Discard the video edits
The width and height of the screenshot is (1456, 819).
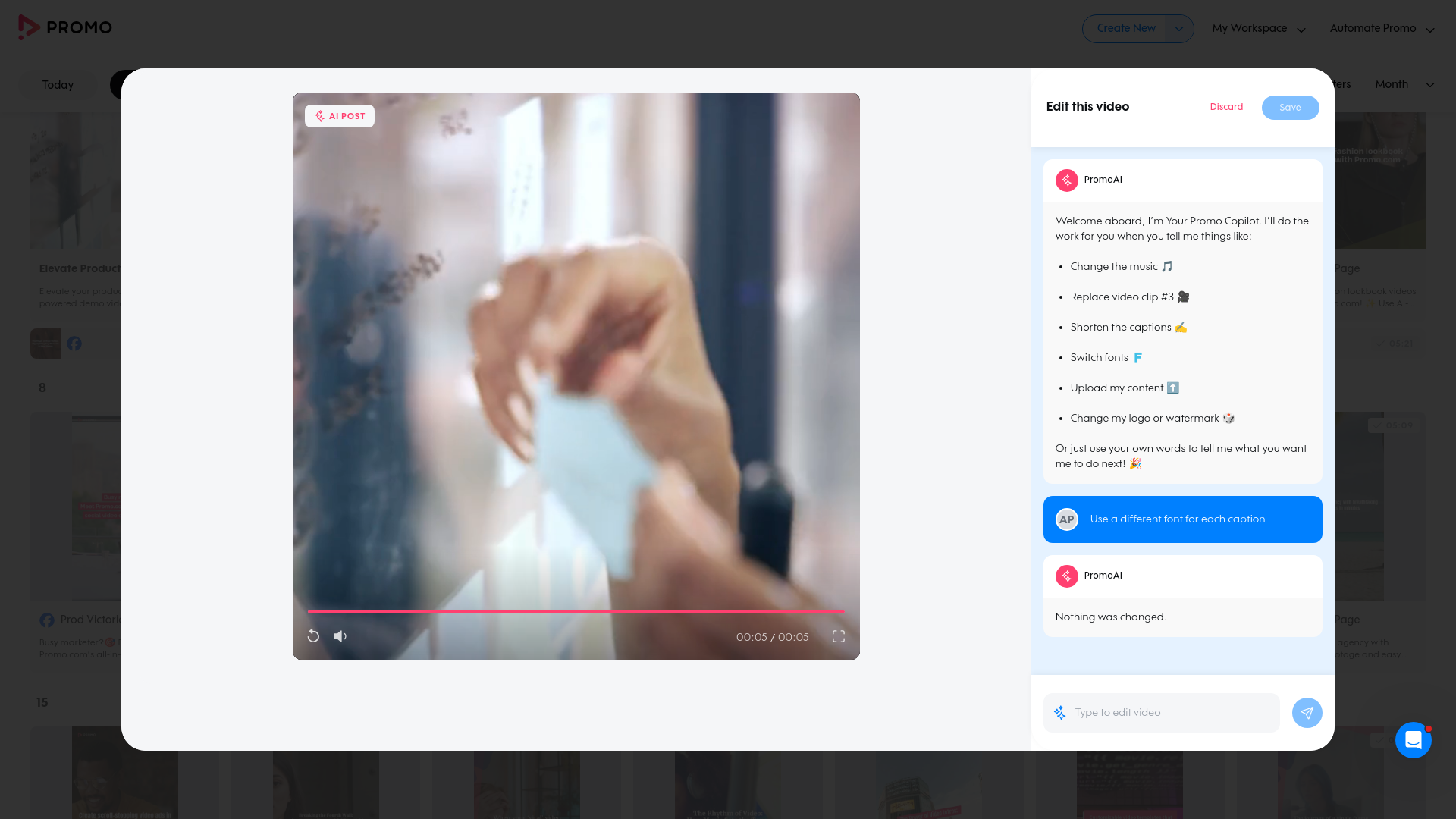click(x=1226, y=107)
